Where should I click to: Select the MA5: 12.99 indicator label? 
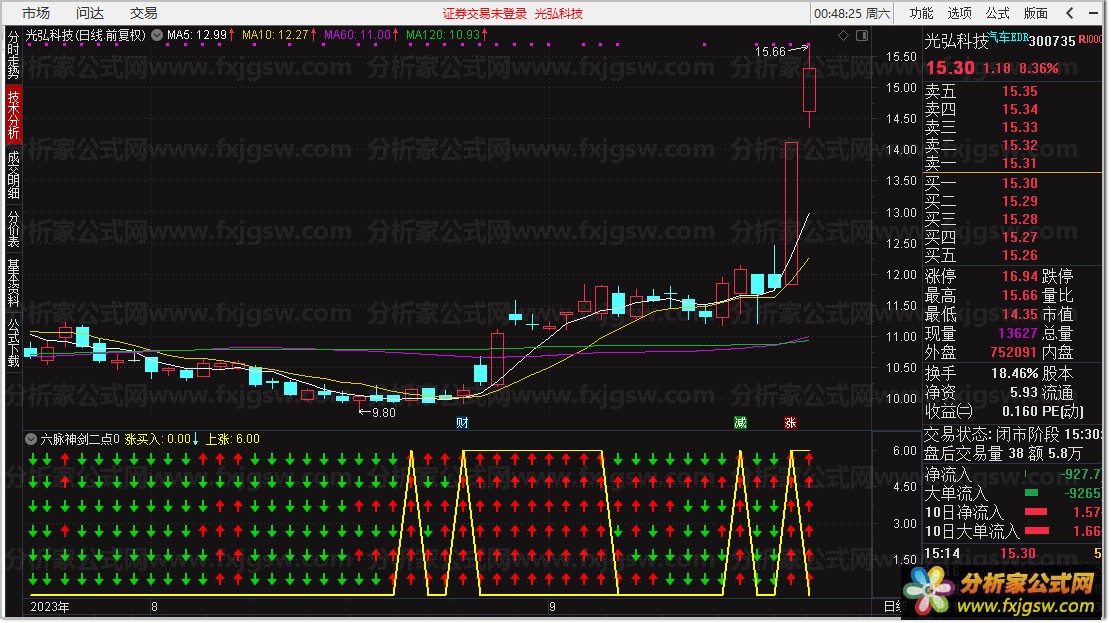[x=196, y=35]
